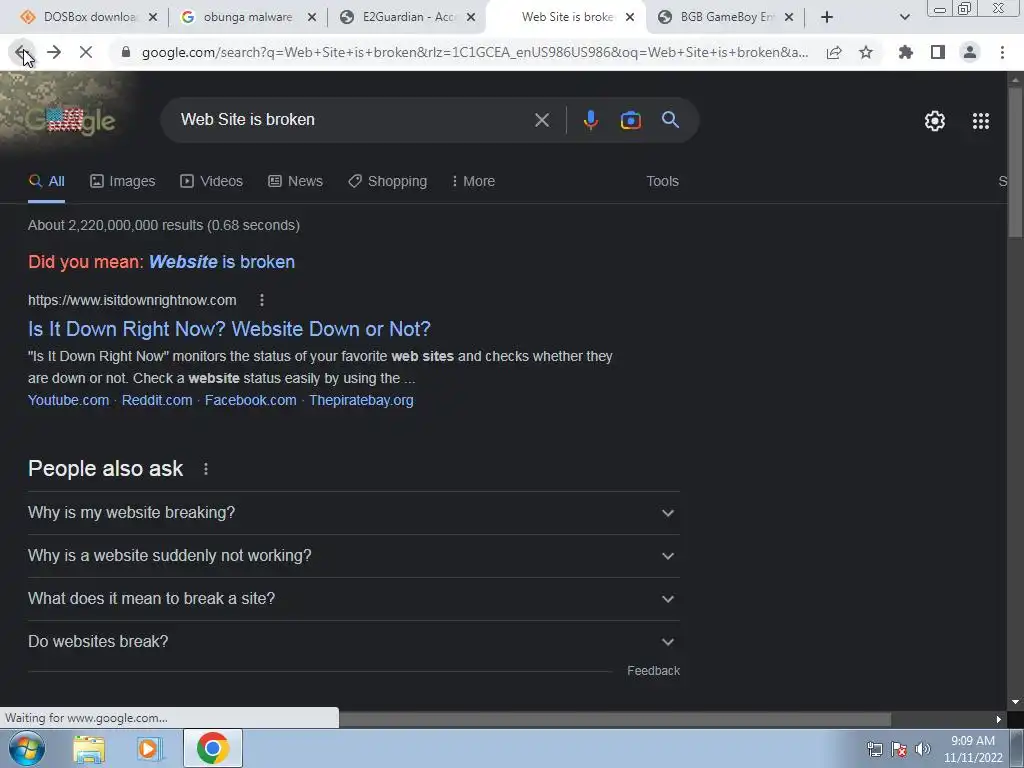Image resolution: width=1024 pixels, height=768 pixels.
Task: Click the 'Website is broken' suggestion
Action: click(222, 262)
